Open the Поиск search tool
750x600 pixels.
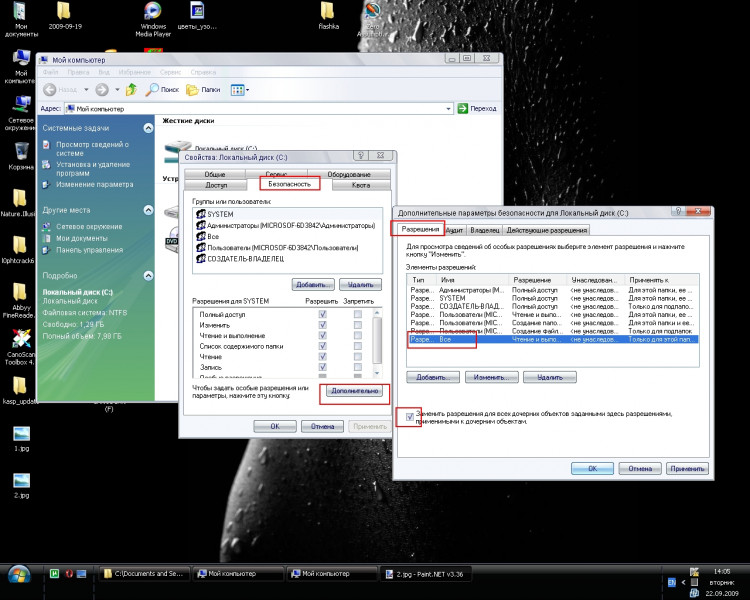162,89
